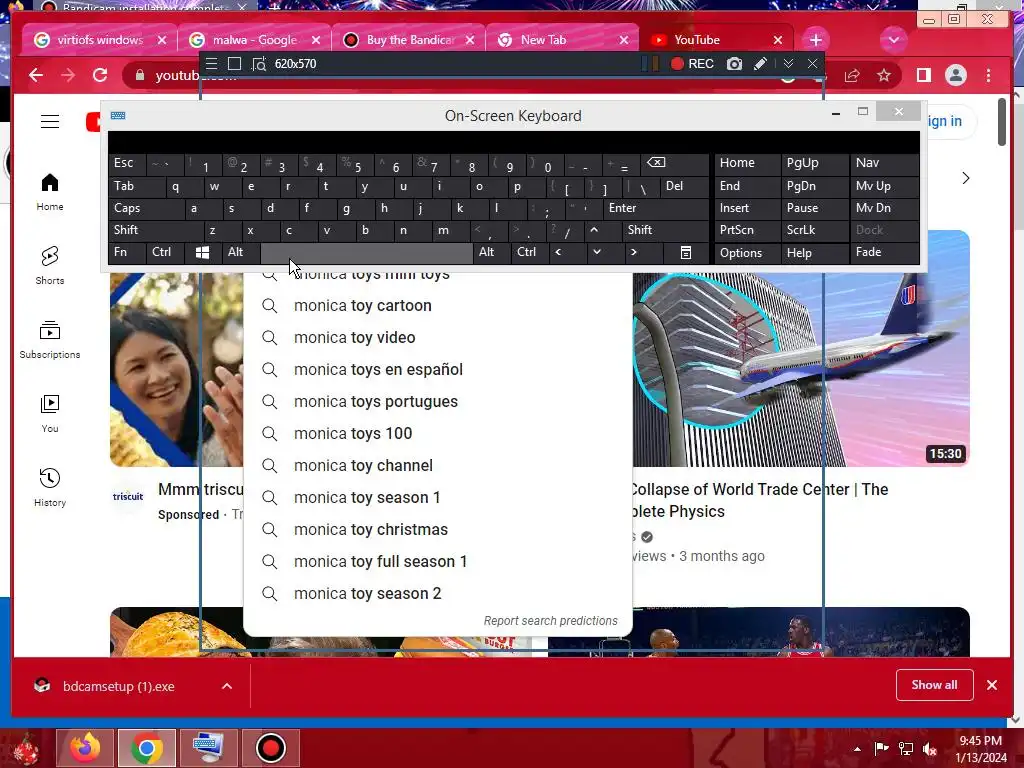Viewport: 1024px width, 768px height.
Task: Select the YouTube browser tab
Action: point(716,40)
